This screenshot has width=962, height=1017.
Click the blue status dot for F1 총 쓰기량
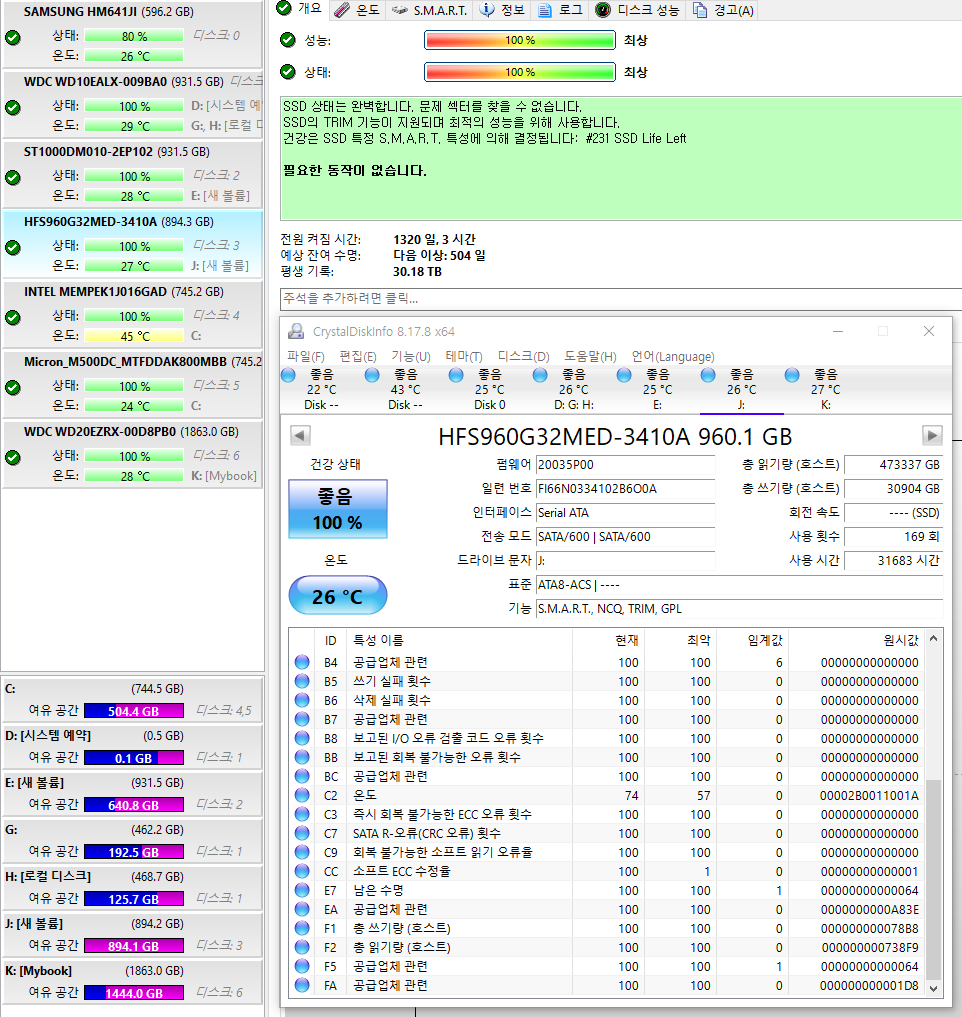click(x=302, y=928)
